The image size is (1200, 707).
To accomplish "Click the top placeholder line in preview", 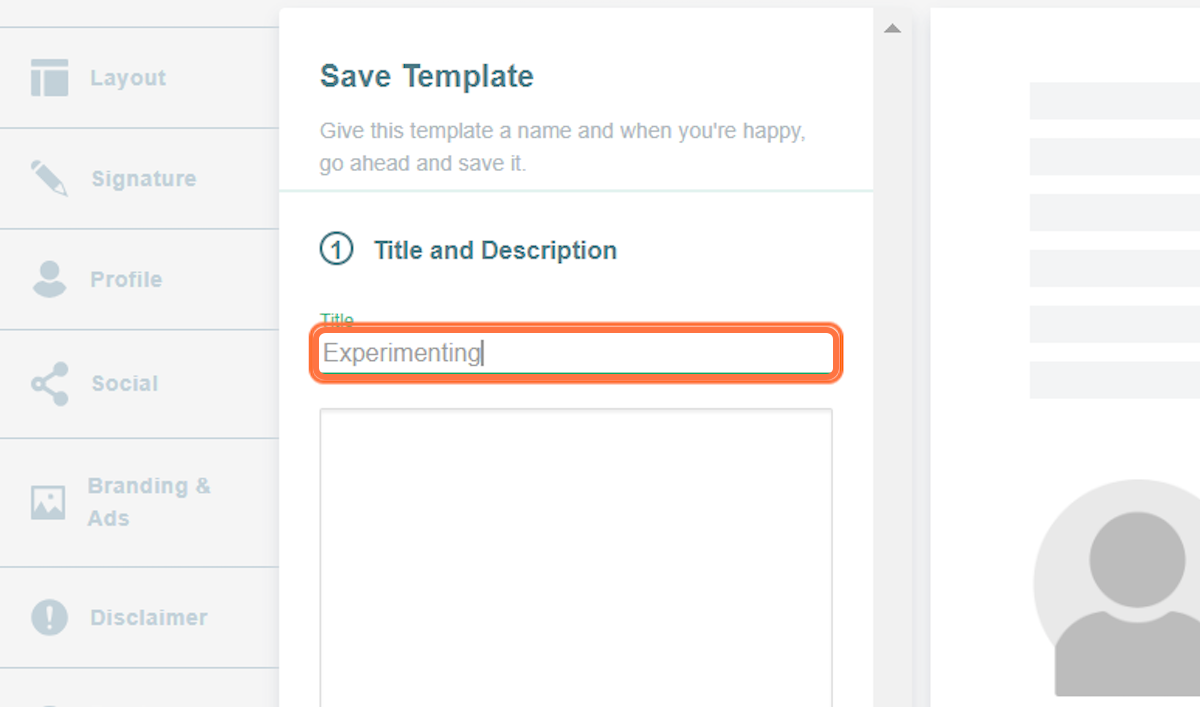I will [1115, 101].
